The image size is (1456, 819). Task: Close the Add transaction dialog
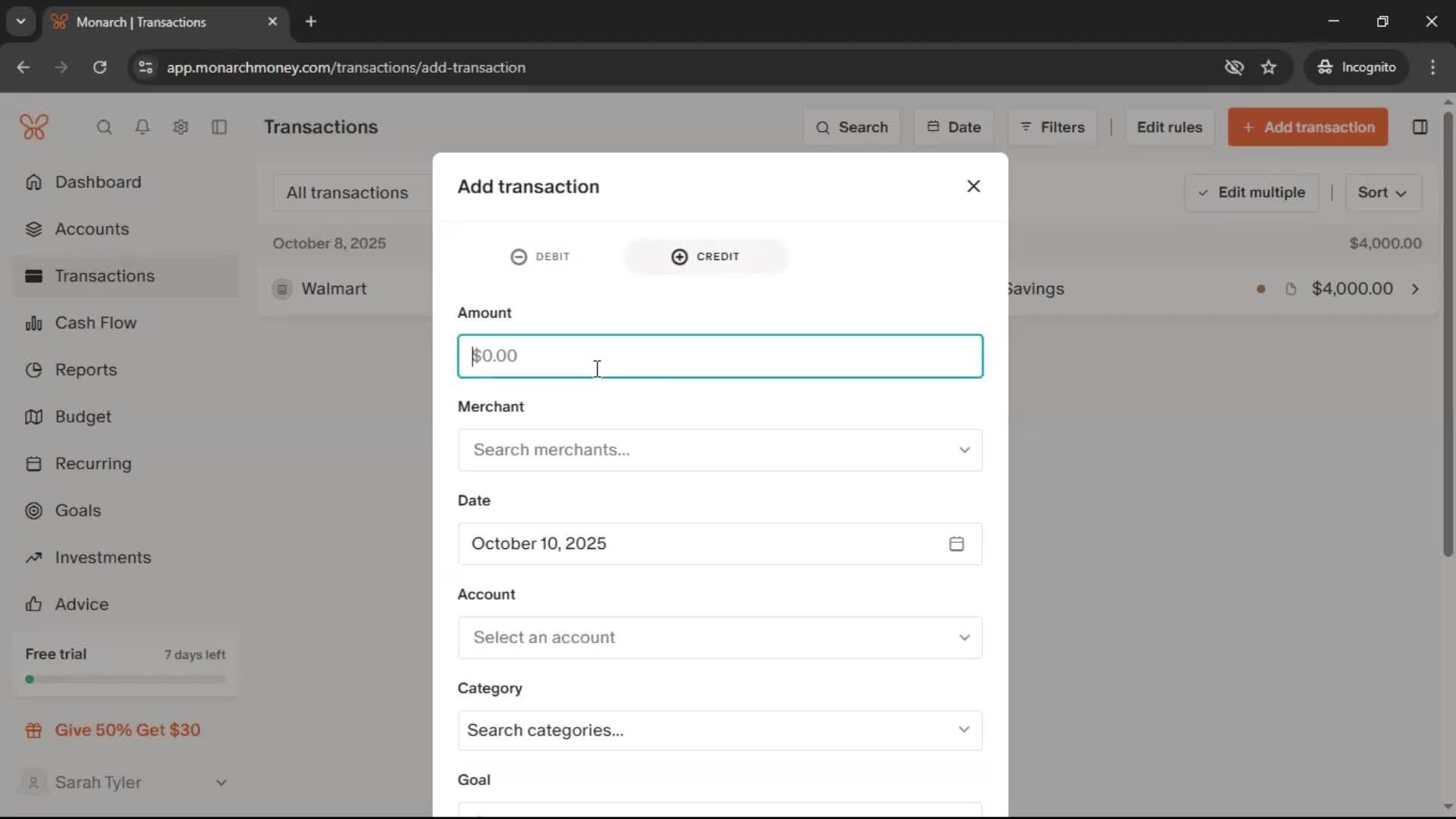974,187
